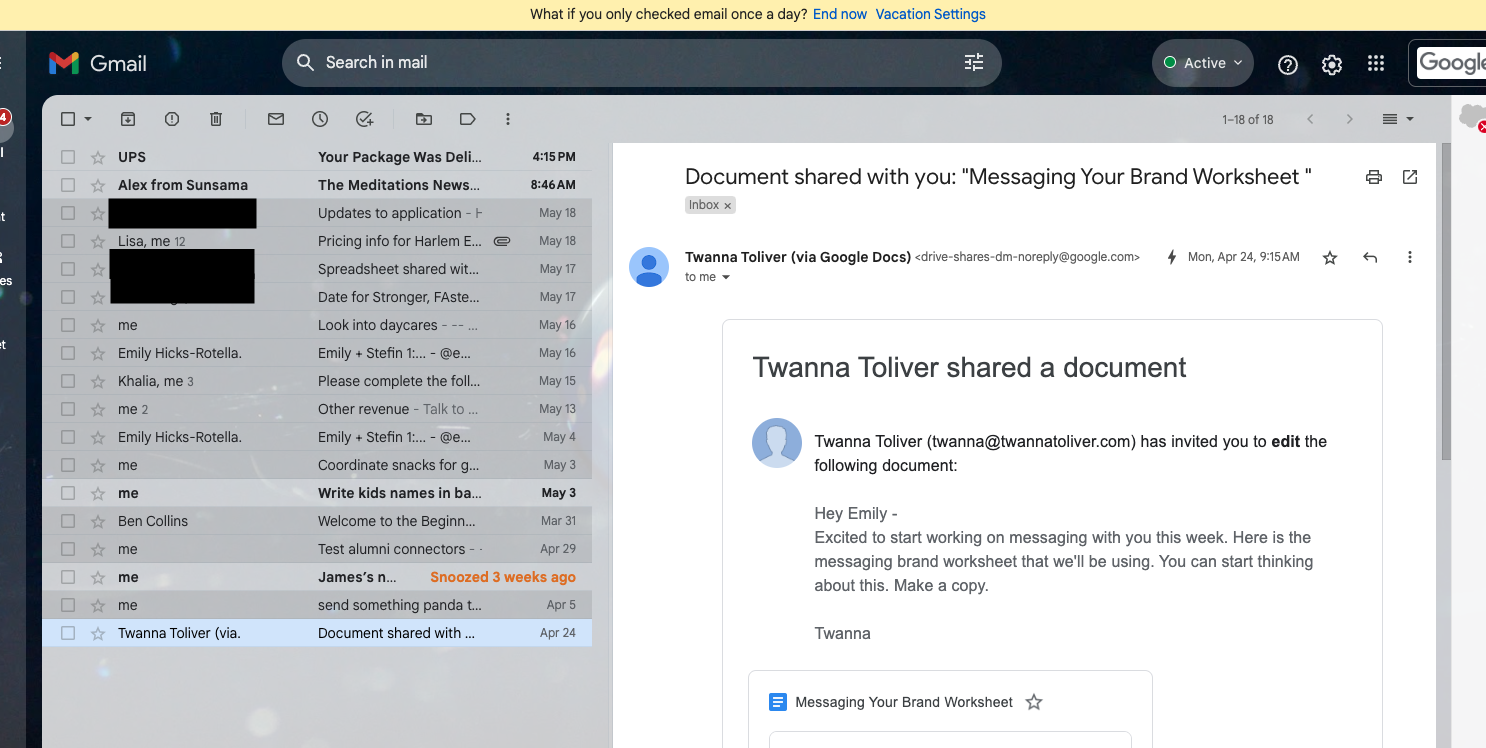
Task: Check the Khalia, me email checkbox
Action: 68,381
